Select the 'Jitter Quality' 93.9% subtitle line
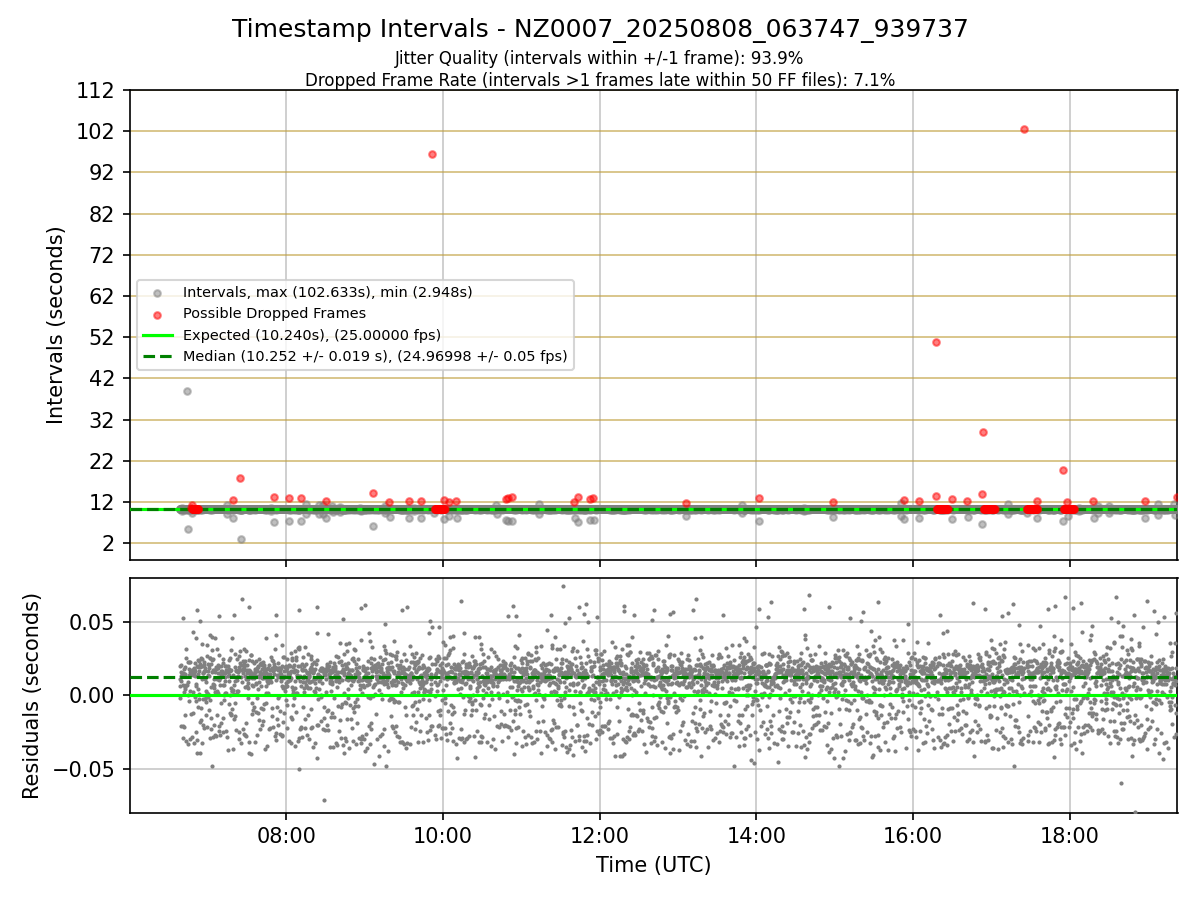 (x=599, y=58)
